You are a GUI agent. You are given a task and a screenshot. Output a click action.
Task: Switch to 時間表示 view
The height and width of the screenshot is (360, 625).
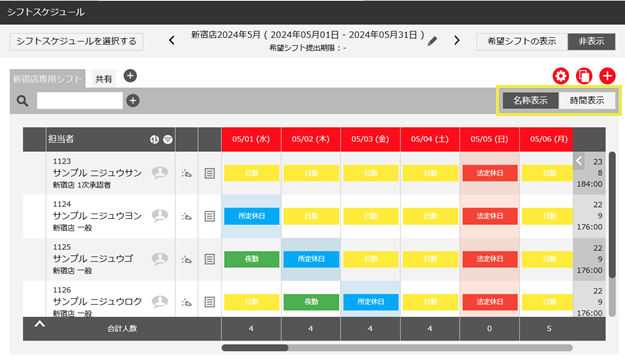[x=587, y=100]
